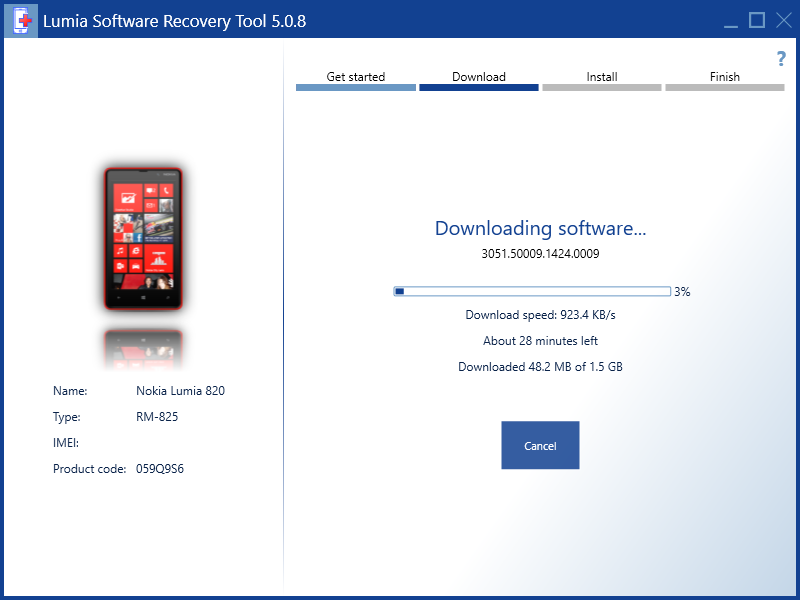Image resolution: width=800 pixels, height=600 pixels.
Task: Click the About 28 minutes left text
Action: click(x=540, y=341)
